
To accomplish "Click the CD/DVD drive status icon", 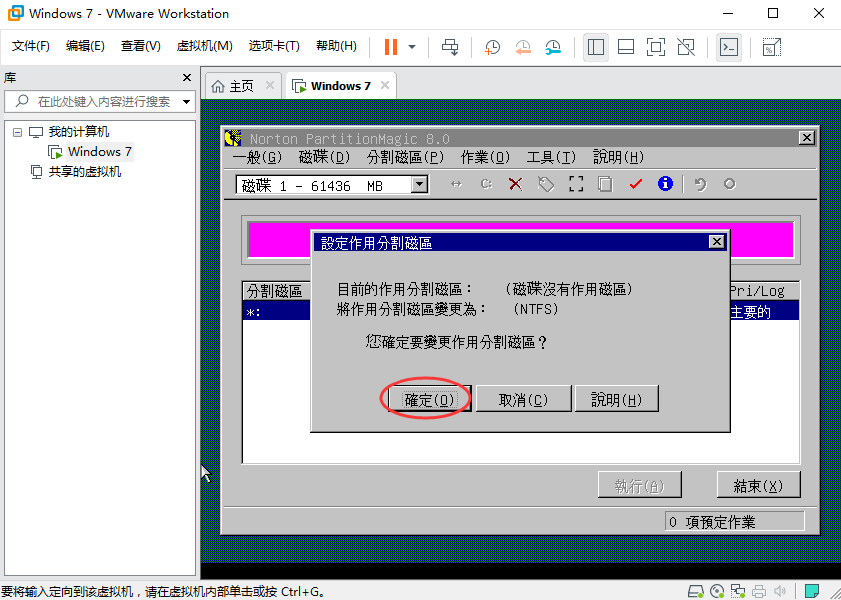I will 717,591.
